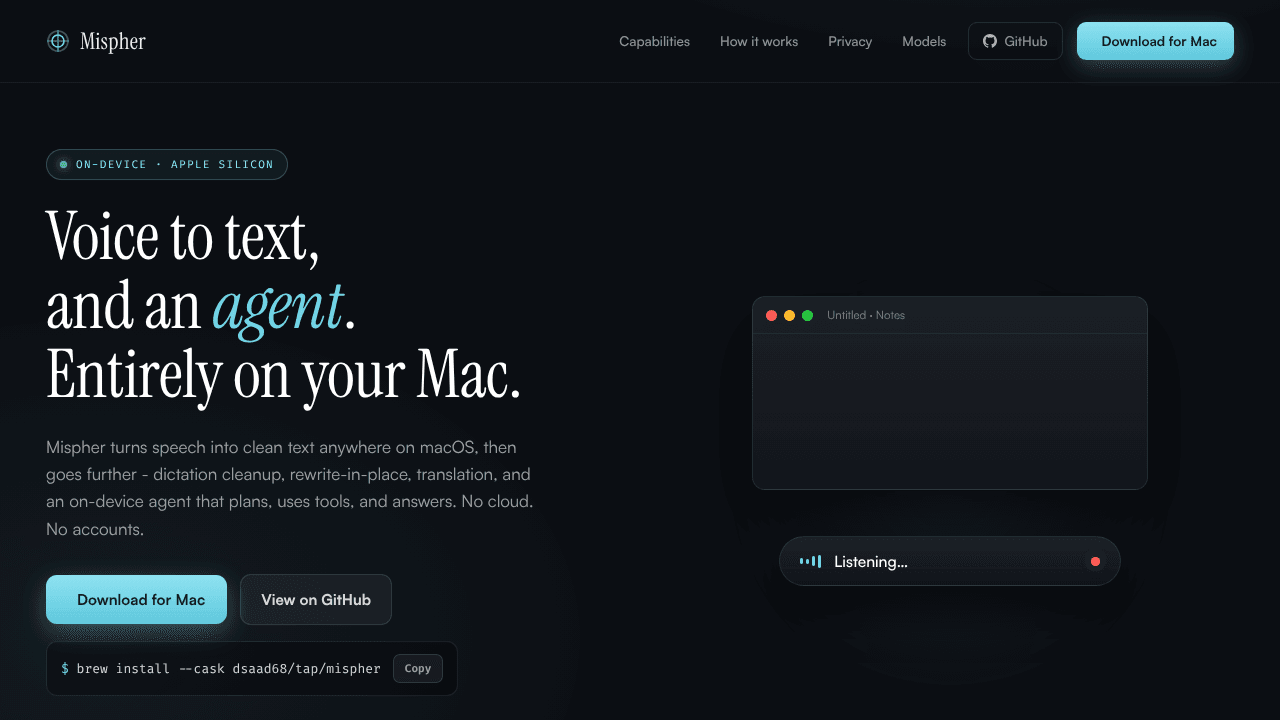
Task: Click the red recording indicator dot
Action: (x=1095, y=562)
